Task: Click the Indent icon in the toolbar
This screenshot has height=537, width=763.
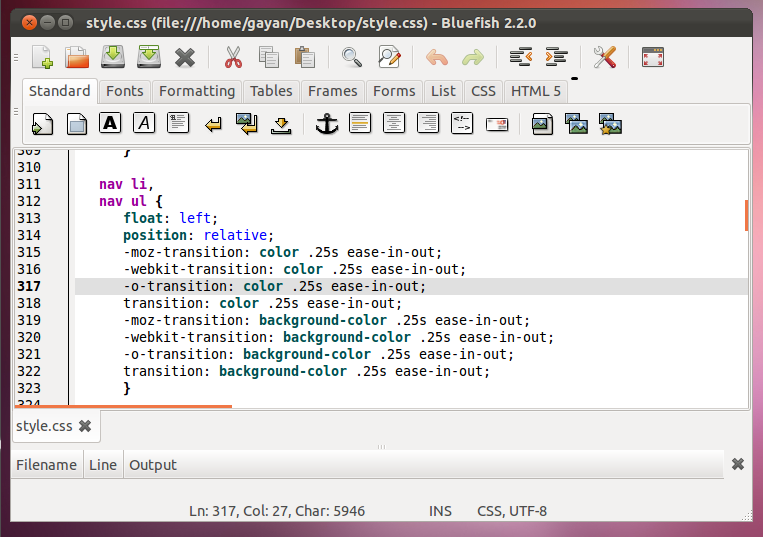Action: (x=557, y=57)
